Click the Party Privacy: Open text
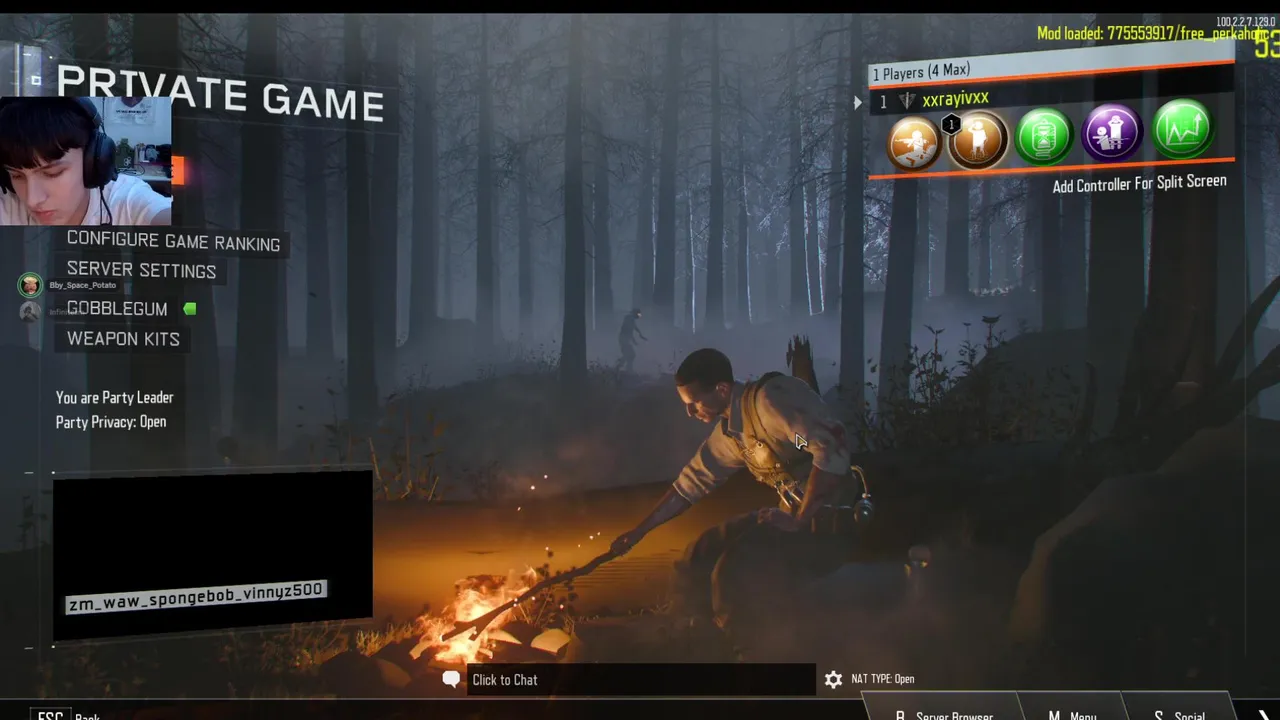 (x=111, y=422)
